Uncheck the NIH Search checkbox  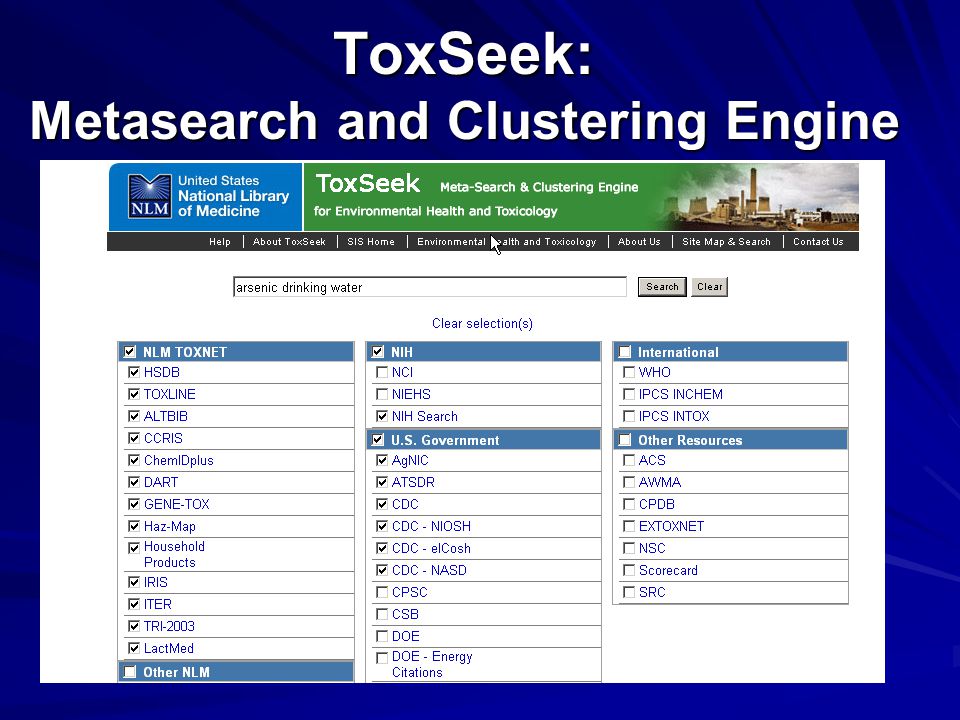pos(382,416)
